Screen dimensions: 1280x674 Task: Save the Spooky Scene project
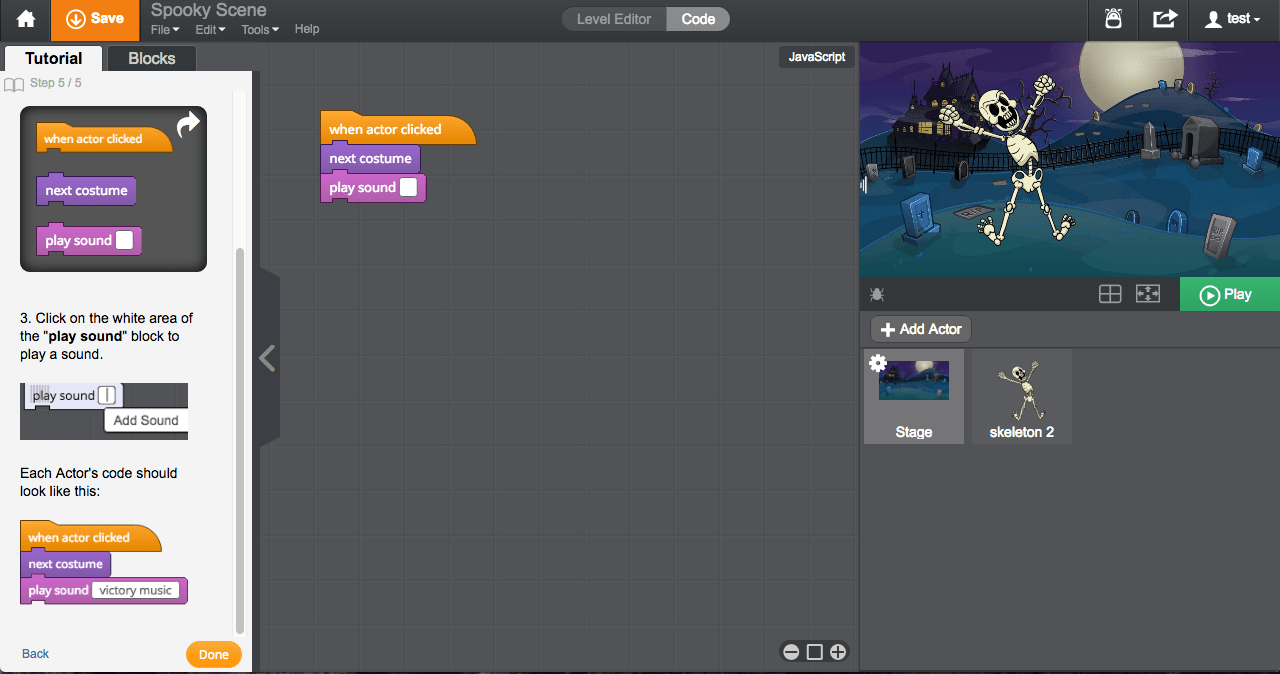click(95, 19)
